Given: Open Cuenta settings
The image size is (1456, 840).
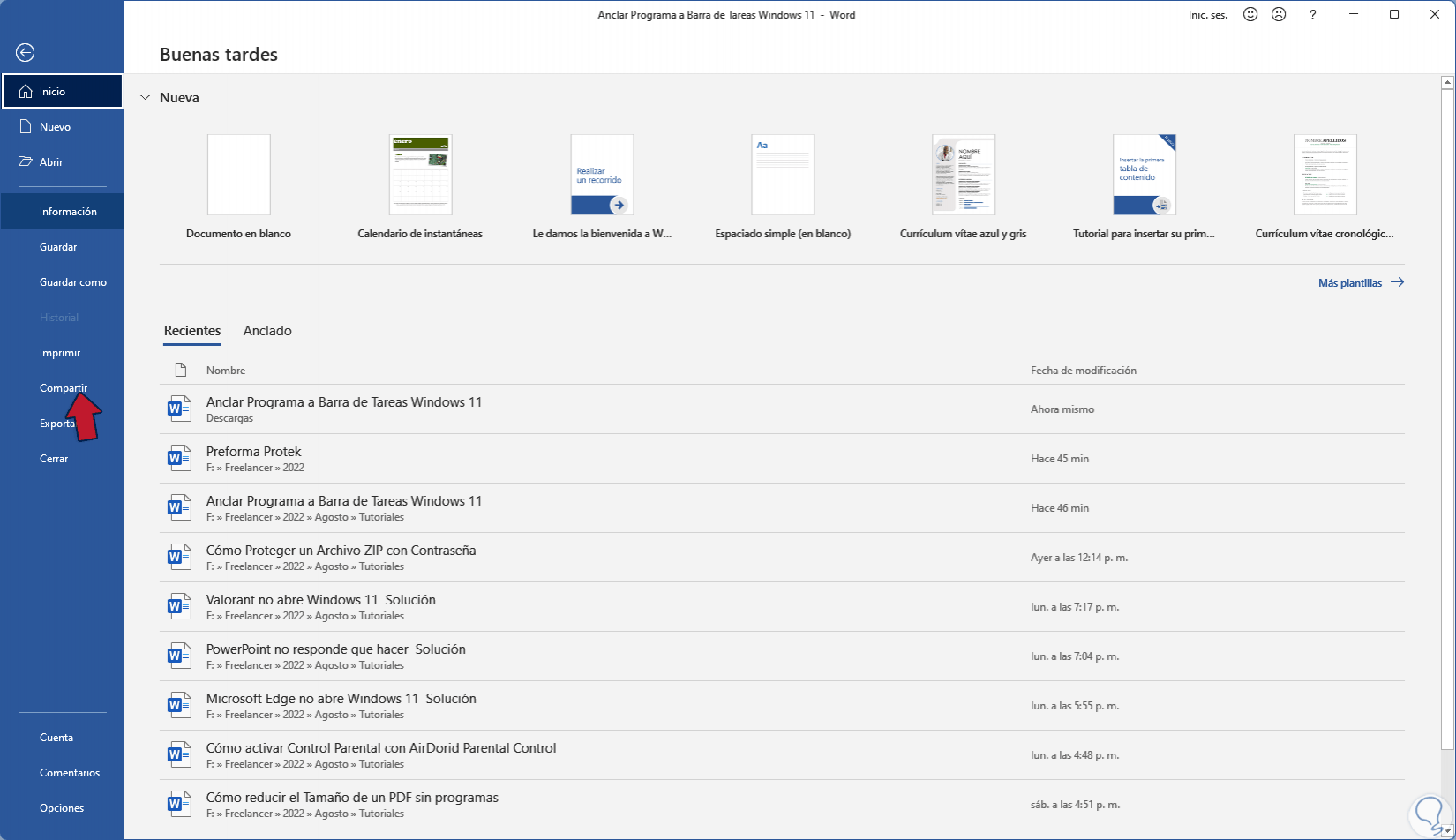Looking at the screenshot, I should pyautogui.click(x=63, y=737).
